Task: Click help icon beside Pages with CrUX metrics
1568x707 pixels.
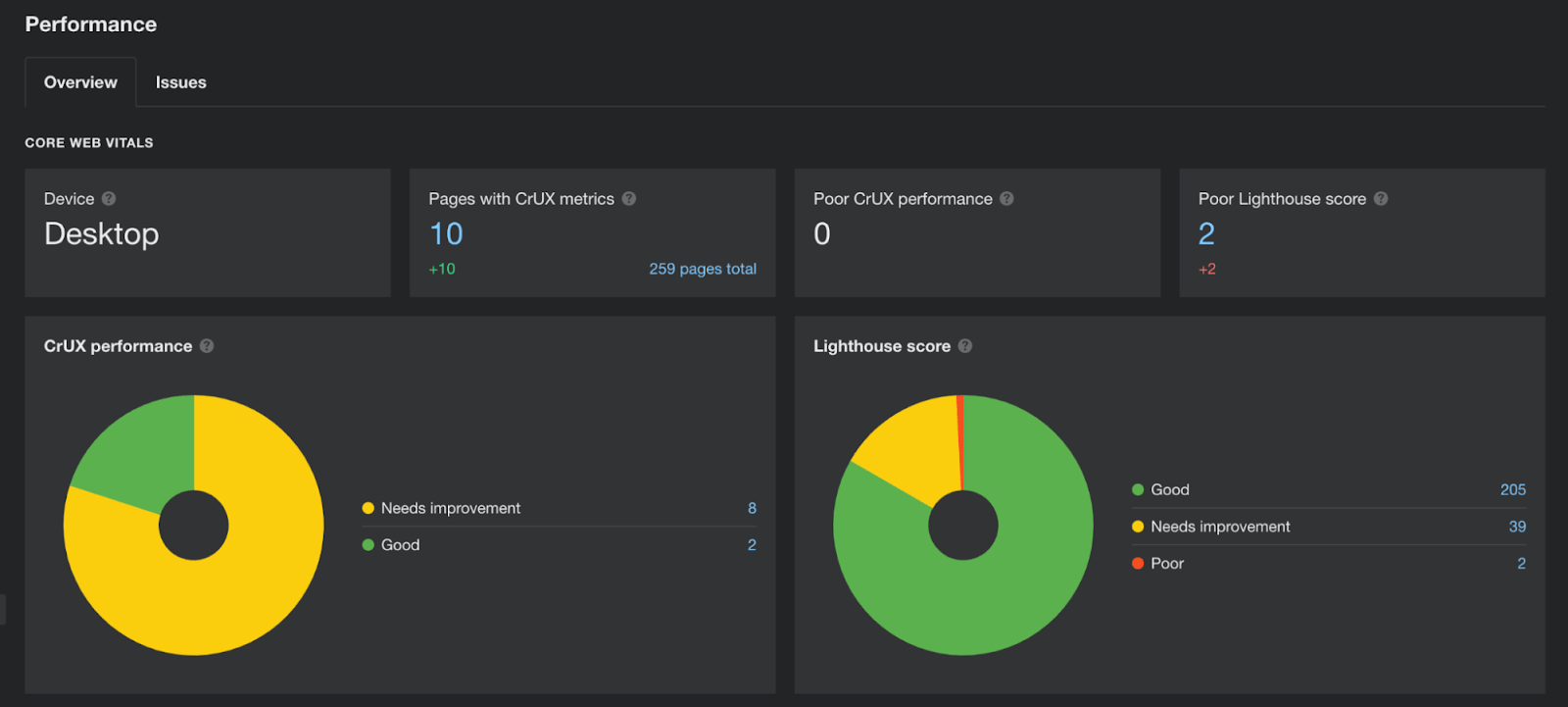Action: click(x=629, y=199)
